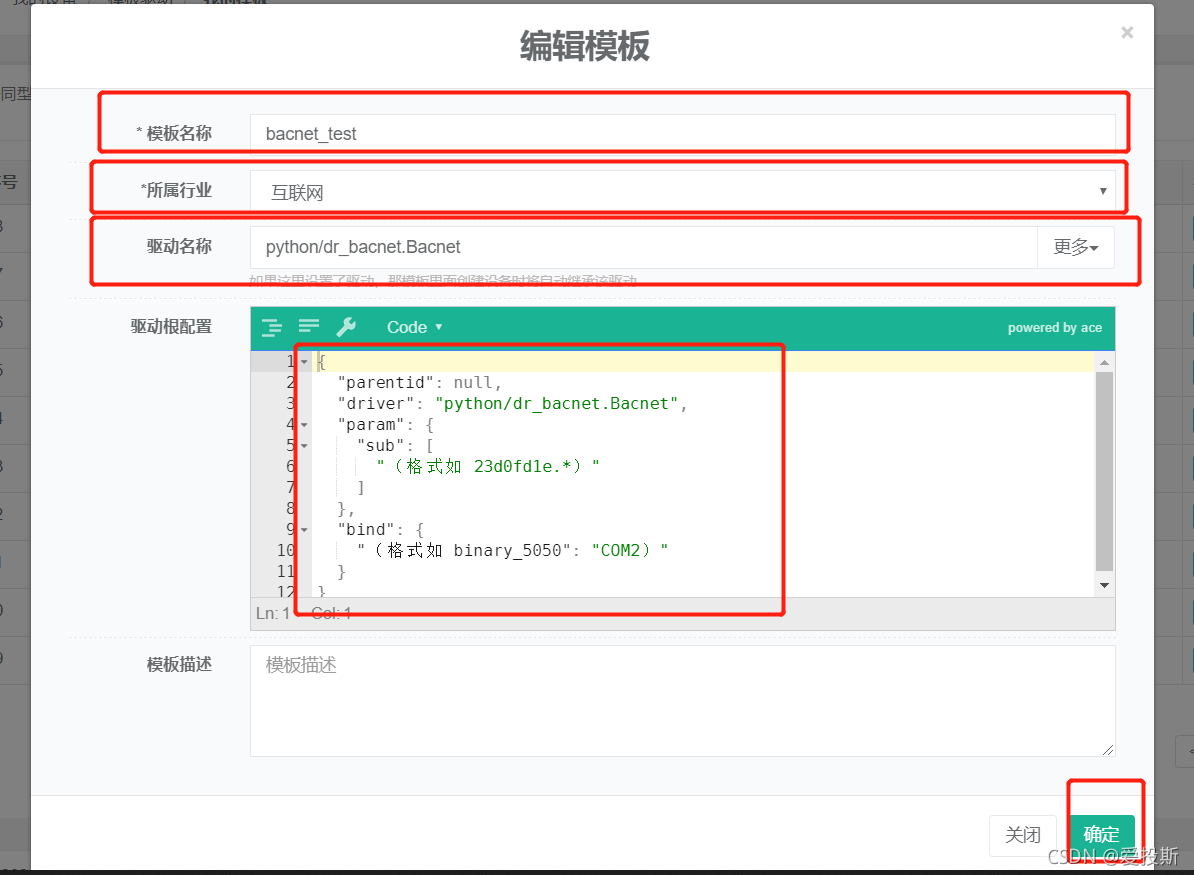The width and height of the screenshot is (1194, 875).
Task: Click the 模板名称 field containing bacnet_test
Action: coord(680,134)
